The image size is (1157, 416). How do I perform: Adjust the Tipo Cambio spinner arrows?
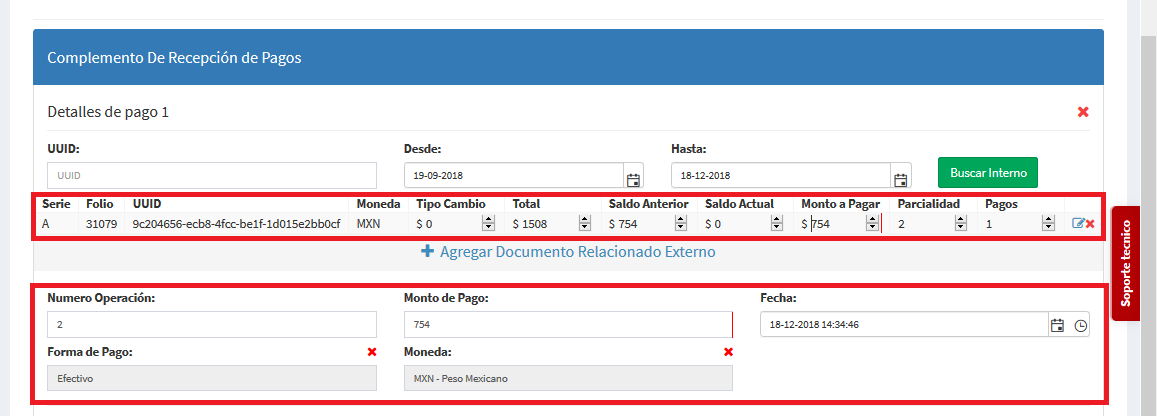(488, 224)
